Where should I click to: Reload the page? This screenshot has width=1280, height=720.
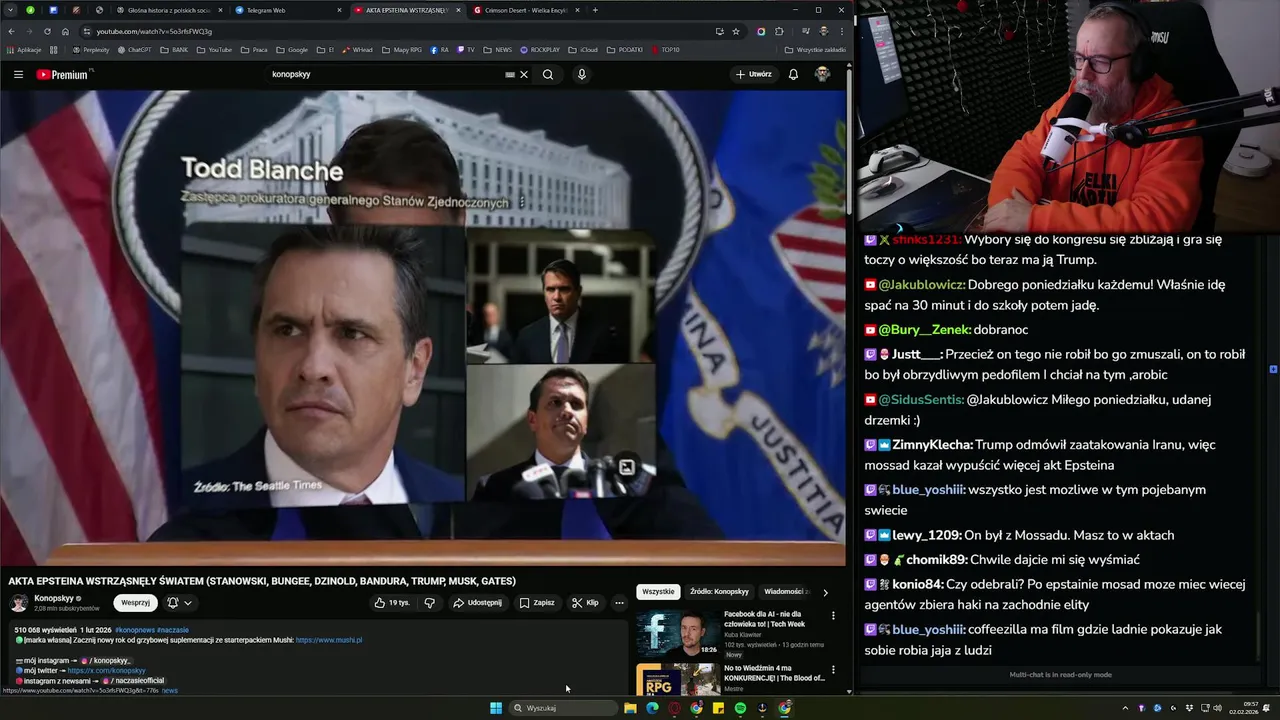click(47, 31)
